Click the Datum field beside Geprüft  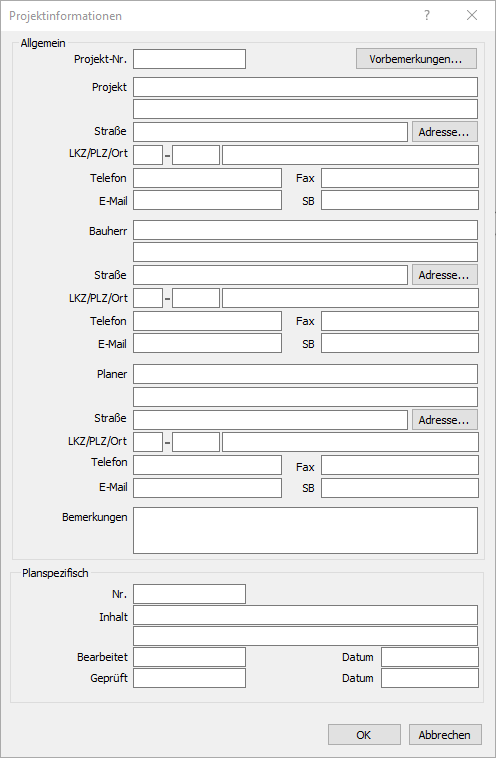(430, 678)
